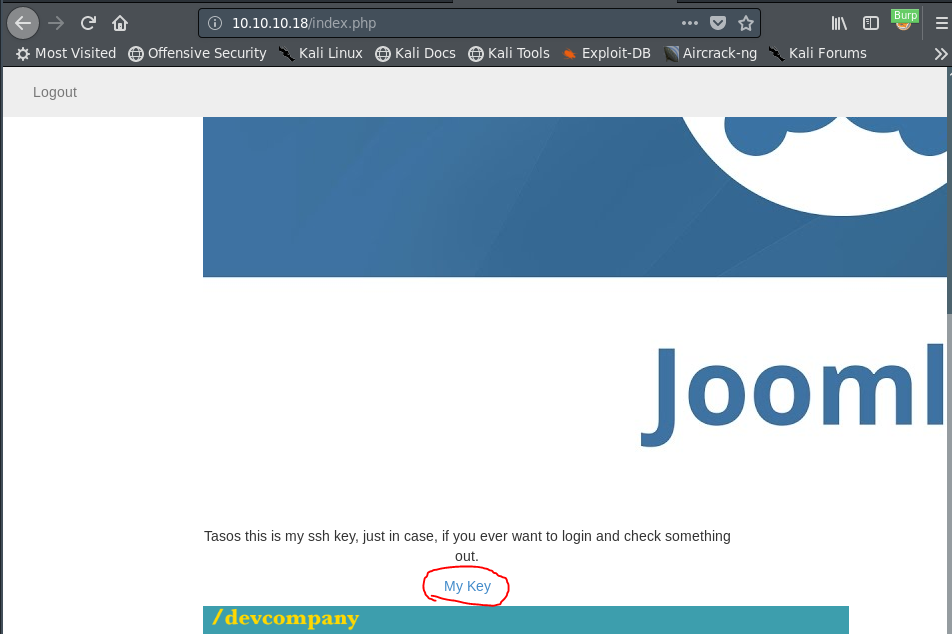Screen dimensions: 952x634
Task: Reload the current page
Action: click(x=88, y=22)
